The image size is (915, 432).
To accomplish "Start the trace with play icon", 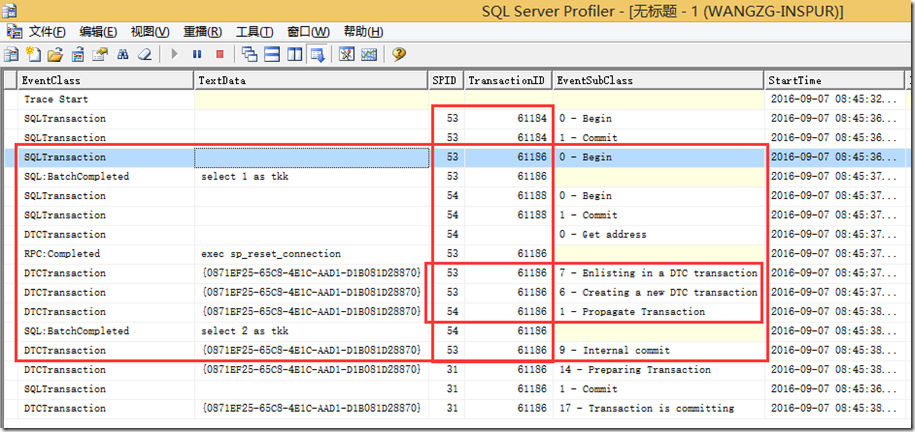I will pos(174,54).
